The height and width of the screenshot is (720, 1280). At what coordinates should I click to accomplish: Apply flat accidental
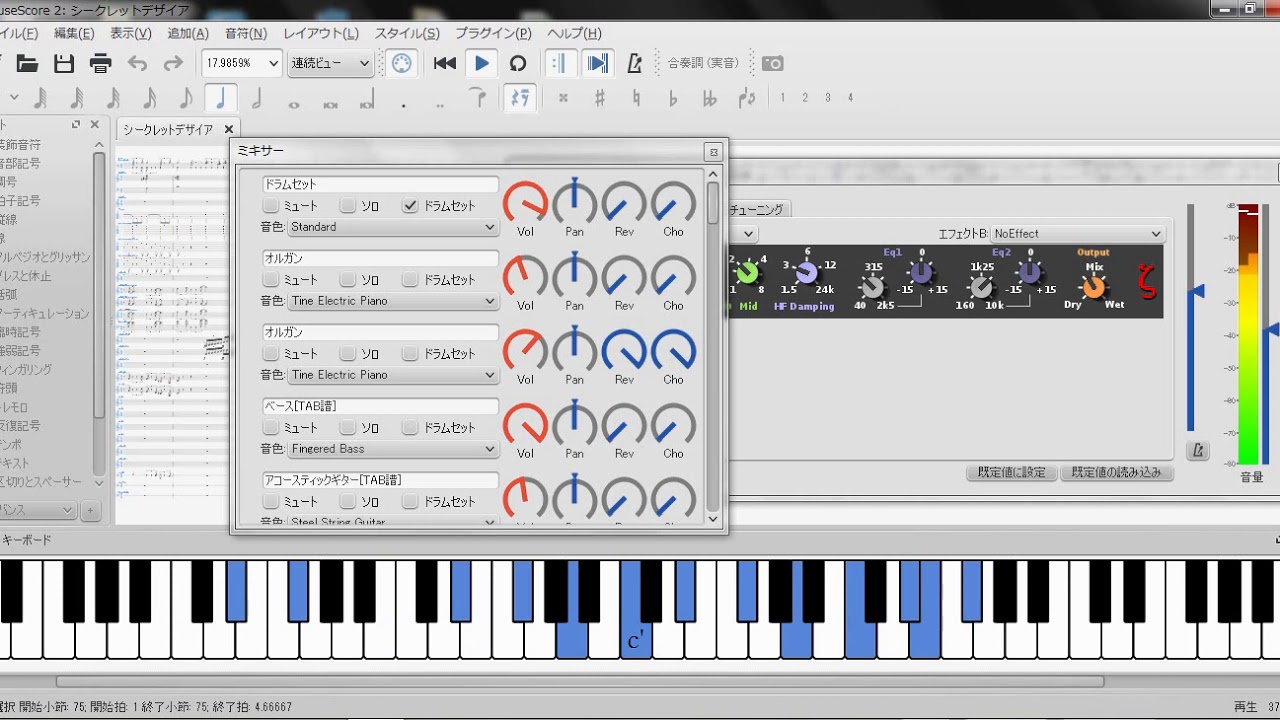673,98
